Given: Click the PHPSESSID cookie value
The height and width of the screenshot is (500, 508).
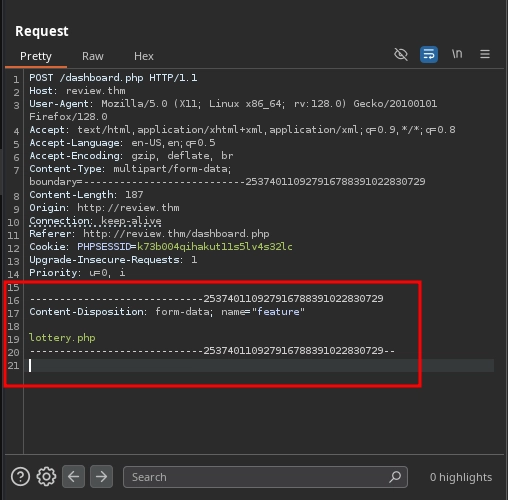Looking at the screenshot, I should pyautogui.click(x=215, y=247).
